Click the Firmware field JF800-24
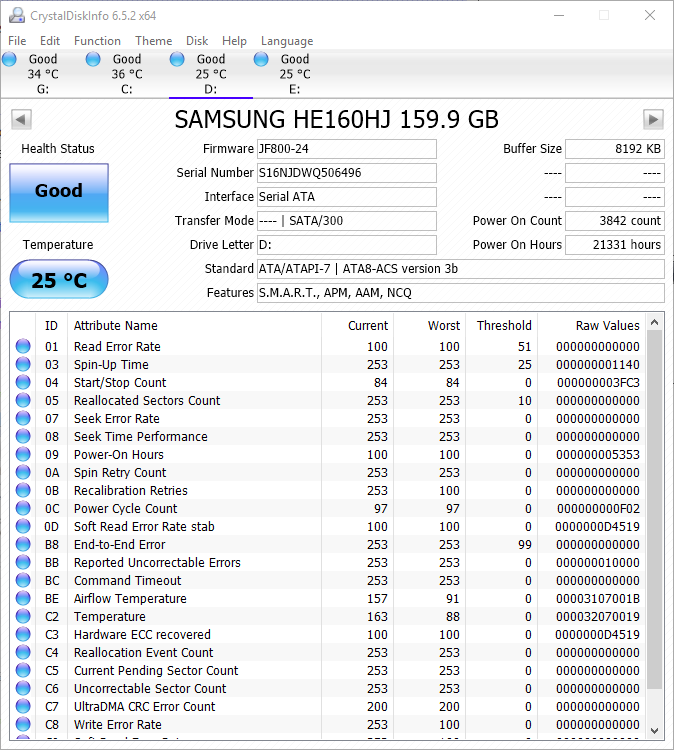 click(x=347, y=149)
